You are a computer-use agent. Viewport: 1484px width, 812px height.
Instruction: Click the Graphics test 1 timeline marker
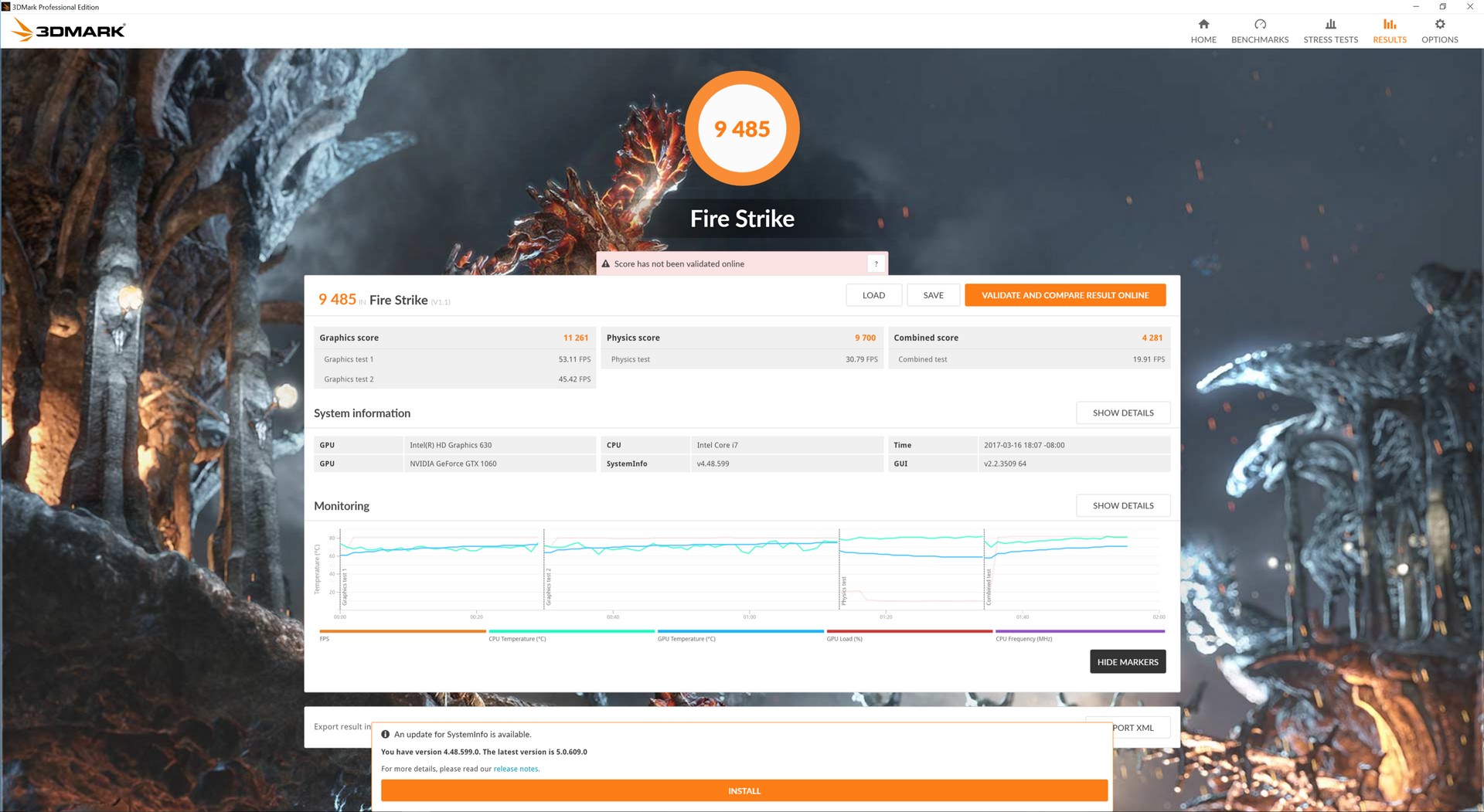click(345, 589)
